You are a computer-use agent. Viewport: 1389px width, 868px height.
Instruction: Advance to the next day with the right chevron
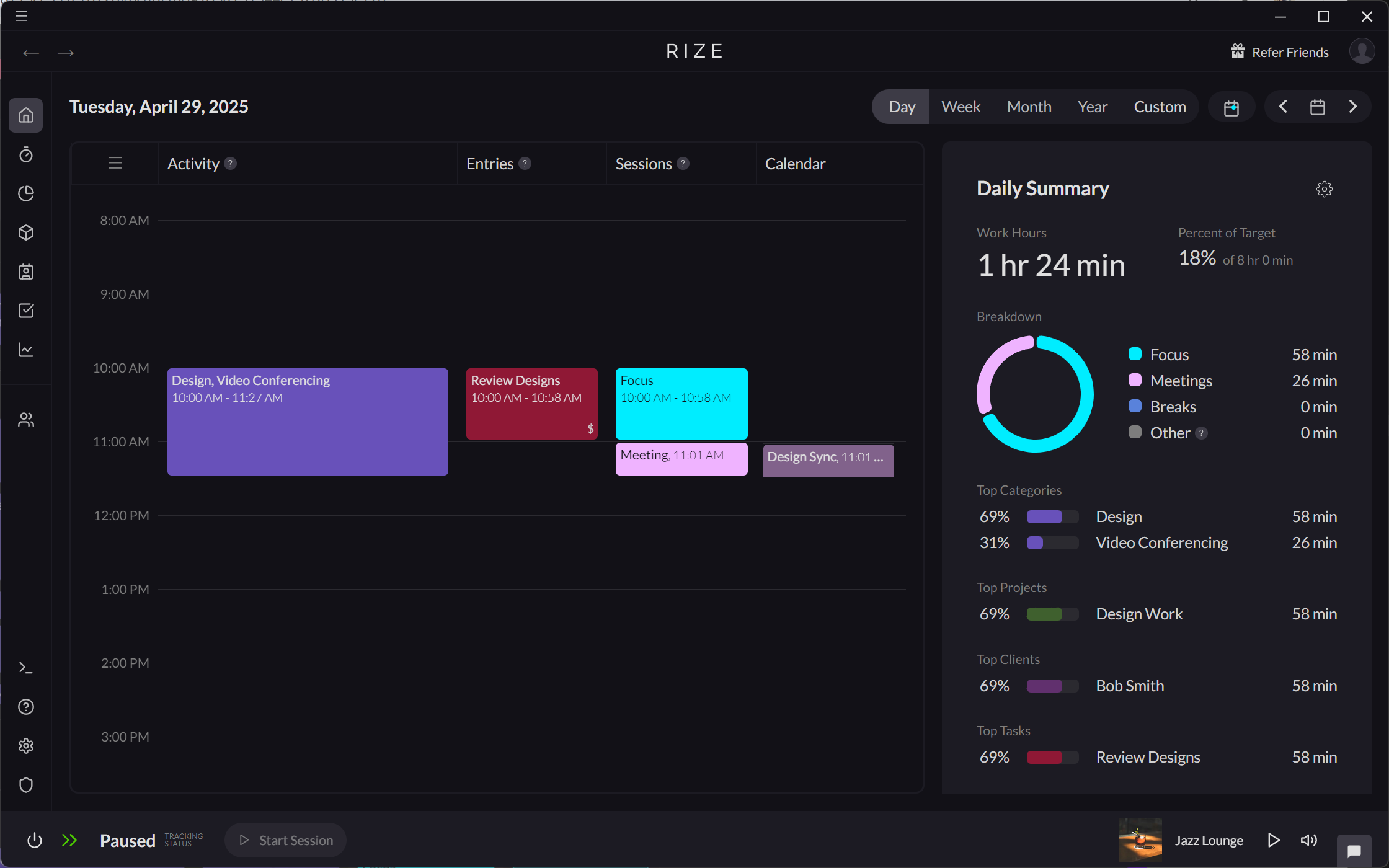(x=1352, y=107)
